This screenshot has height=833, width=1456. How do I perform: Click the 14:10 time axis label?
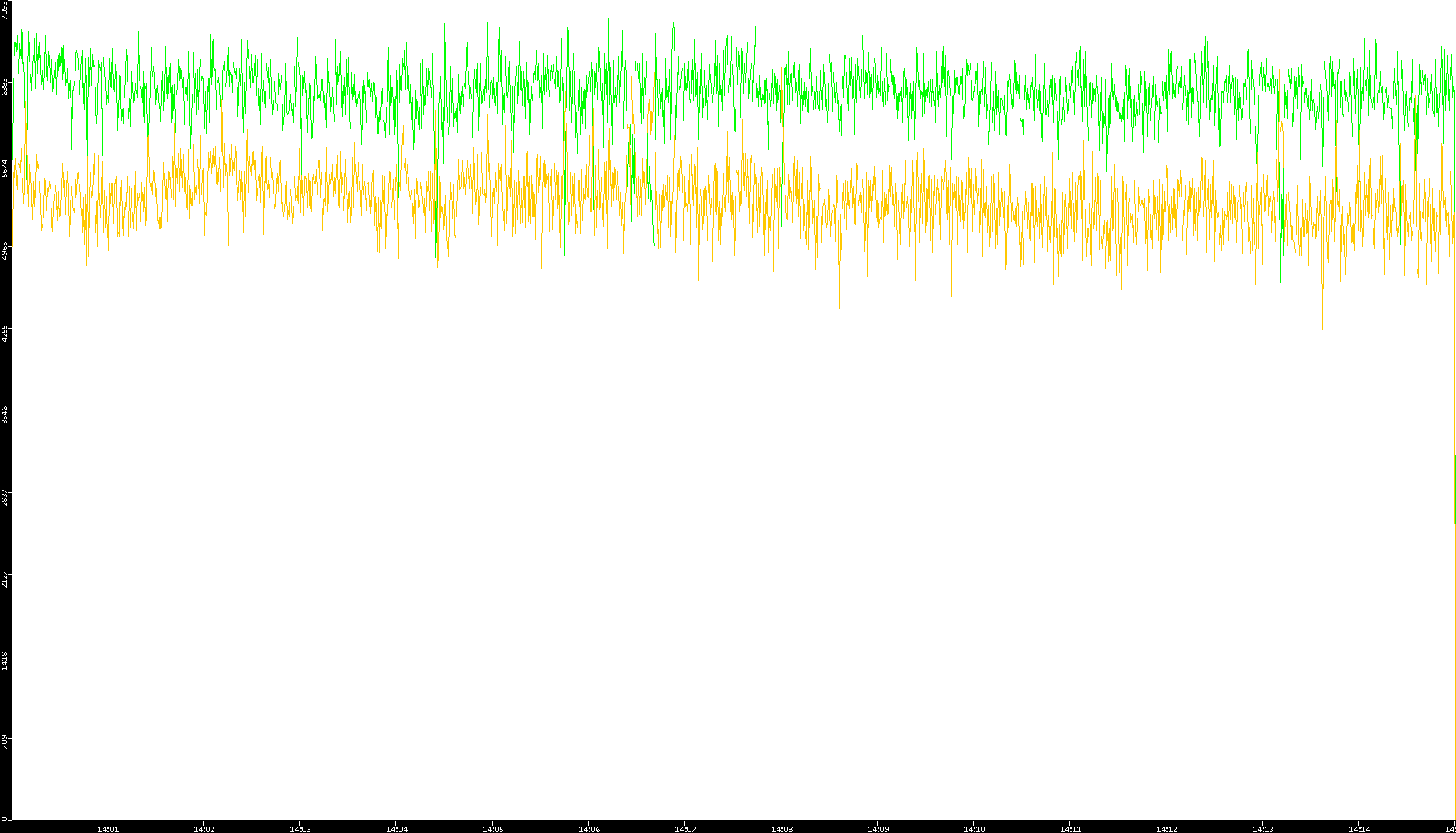point(974,829)
